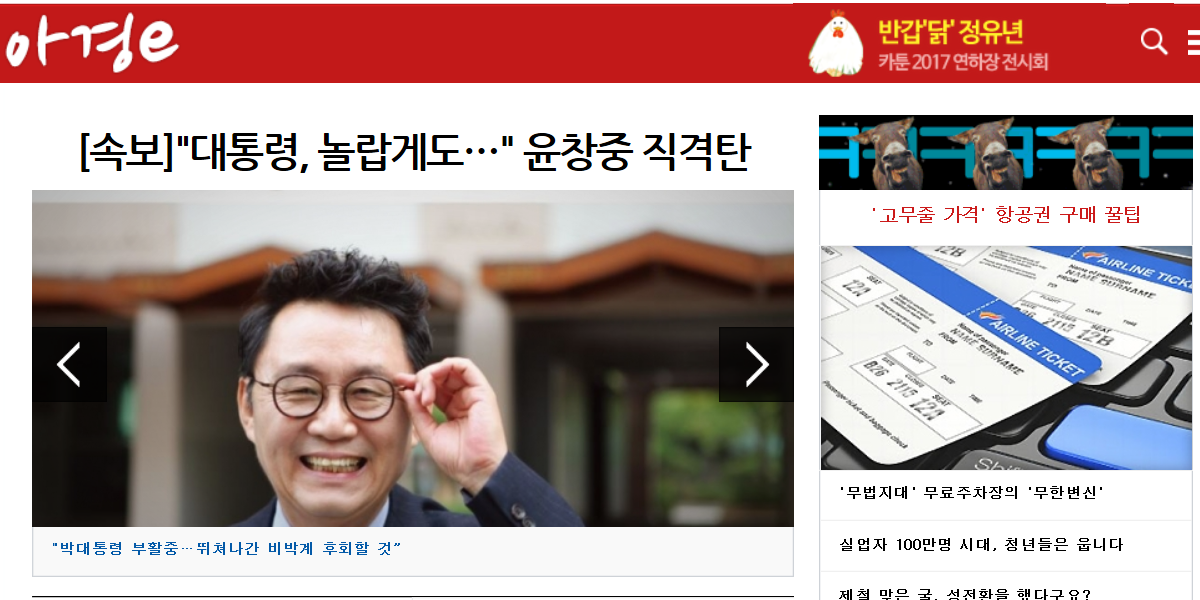Open caption link 박대통령 부활중 비박계 후회할 것
The image size is (1200, 600).
coord(226,548)
